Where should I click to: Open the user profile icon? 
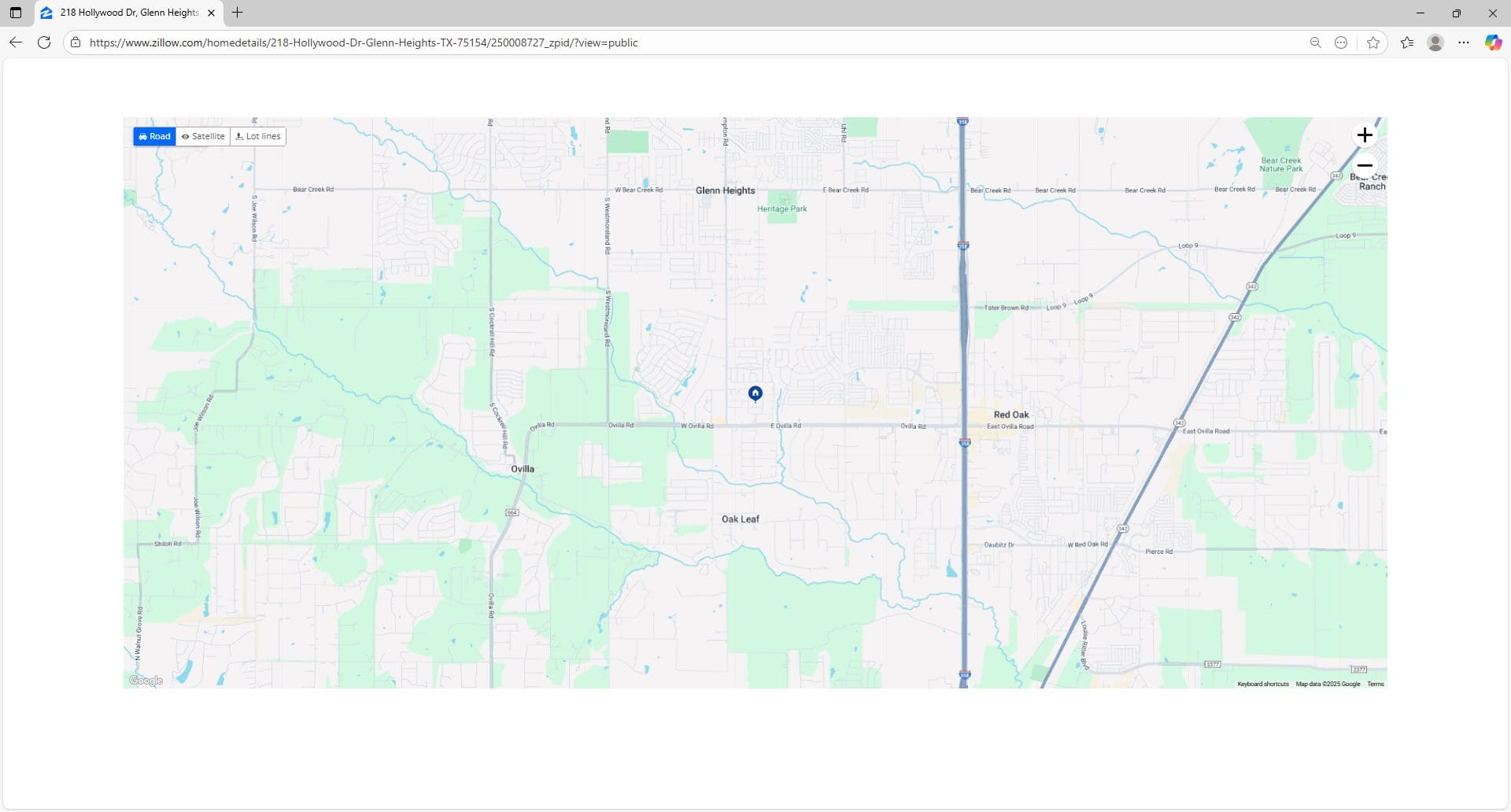pyautogui.click(x=1435, y=42)
